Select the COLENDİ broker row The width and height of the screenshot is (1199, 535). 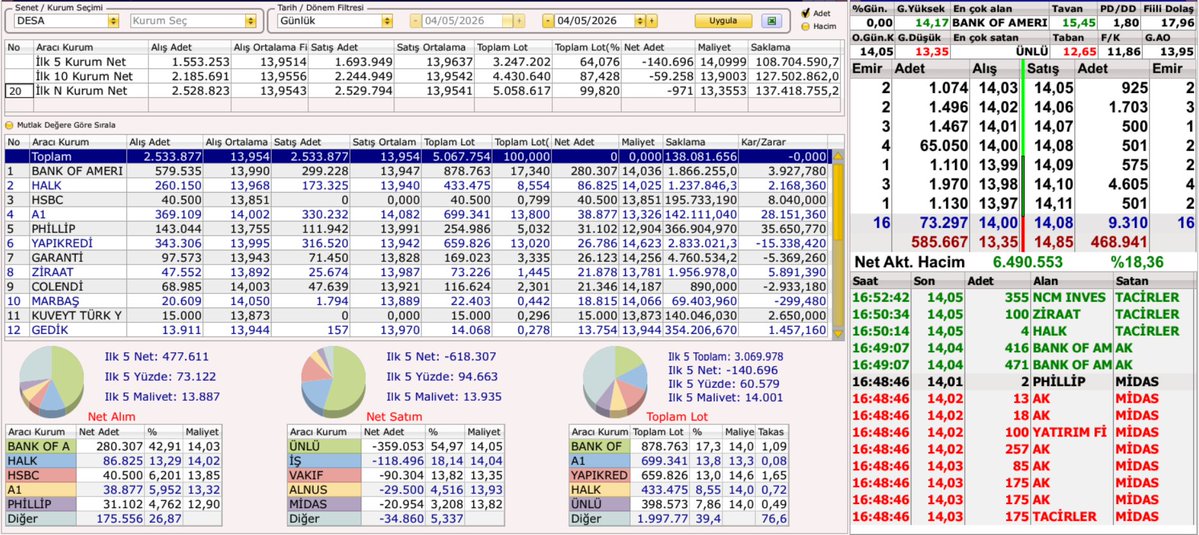[417, 287]
